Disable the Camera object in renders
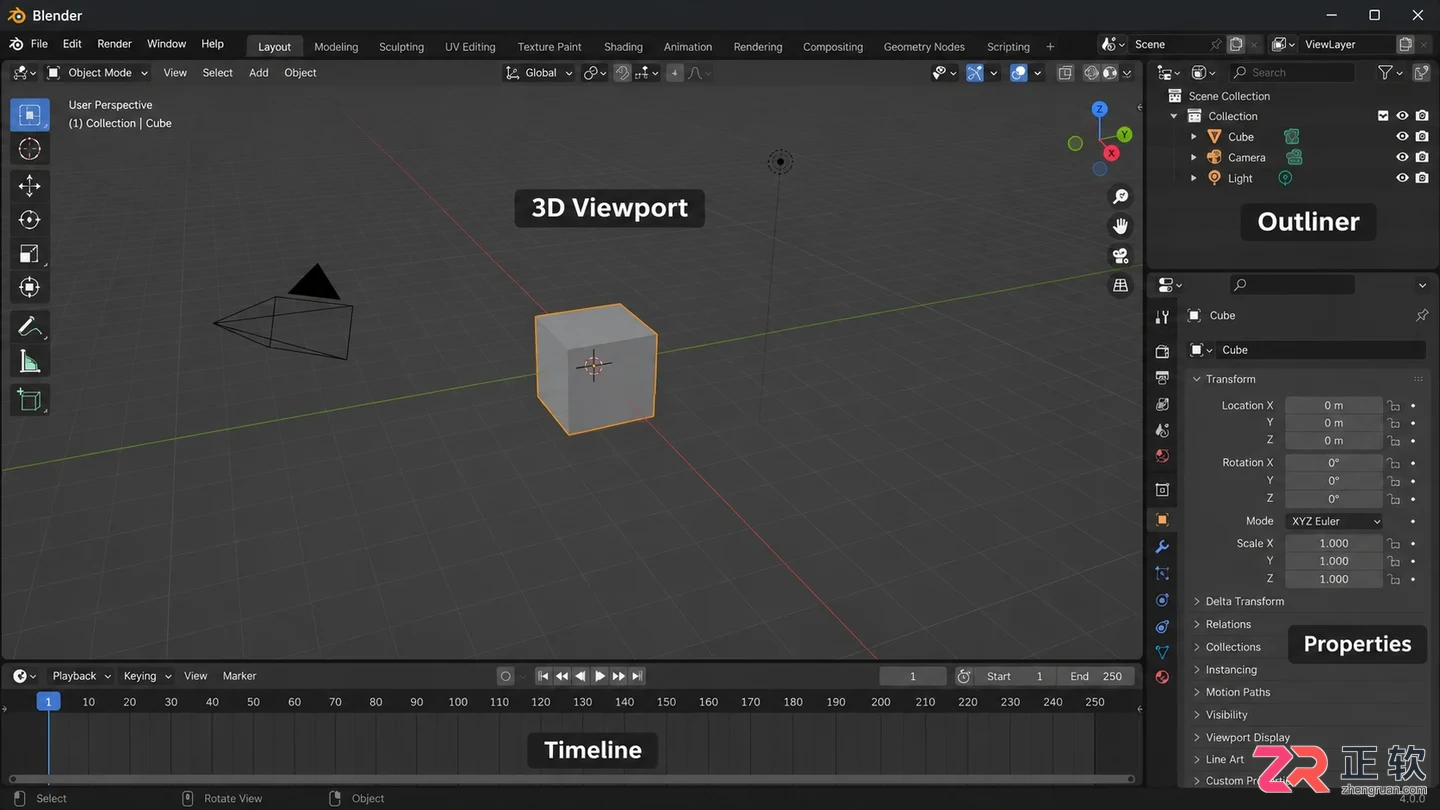The width and height of the screenshot is (1440, 810). click(x=1422, y=157)
